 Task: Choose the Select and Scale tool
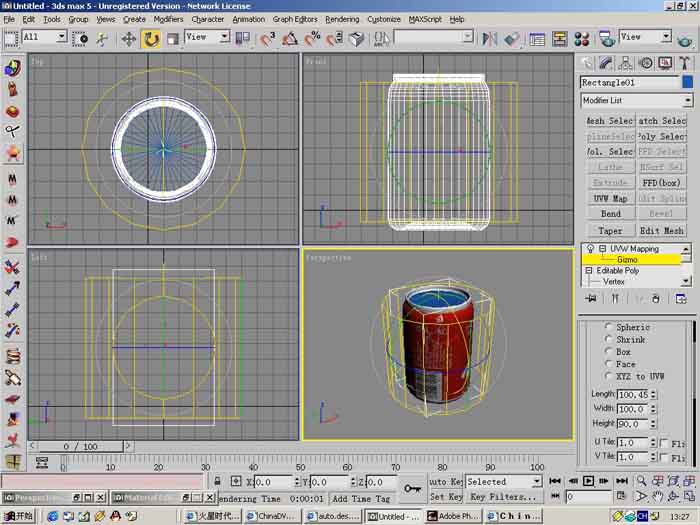(172, 39)
